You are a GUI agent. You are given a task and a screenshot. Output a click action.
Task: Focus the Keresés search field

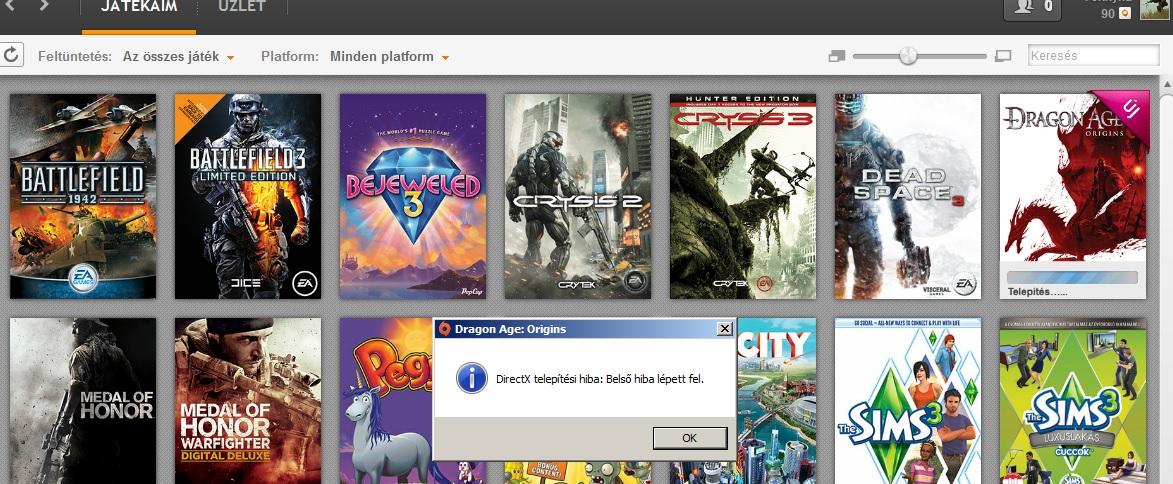point(1094,55)
